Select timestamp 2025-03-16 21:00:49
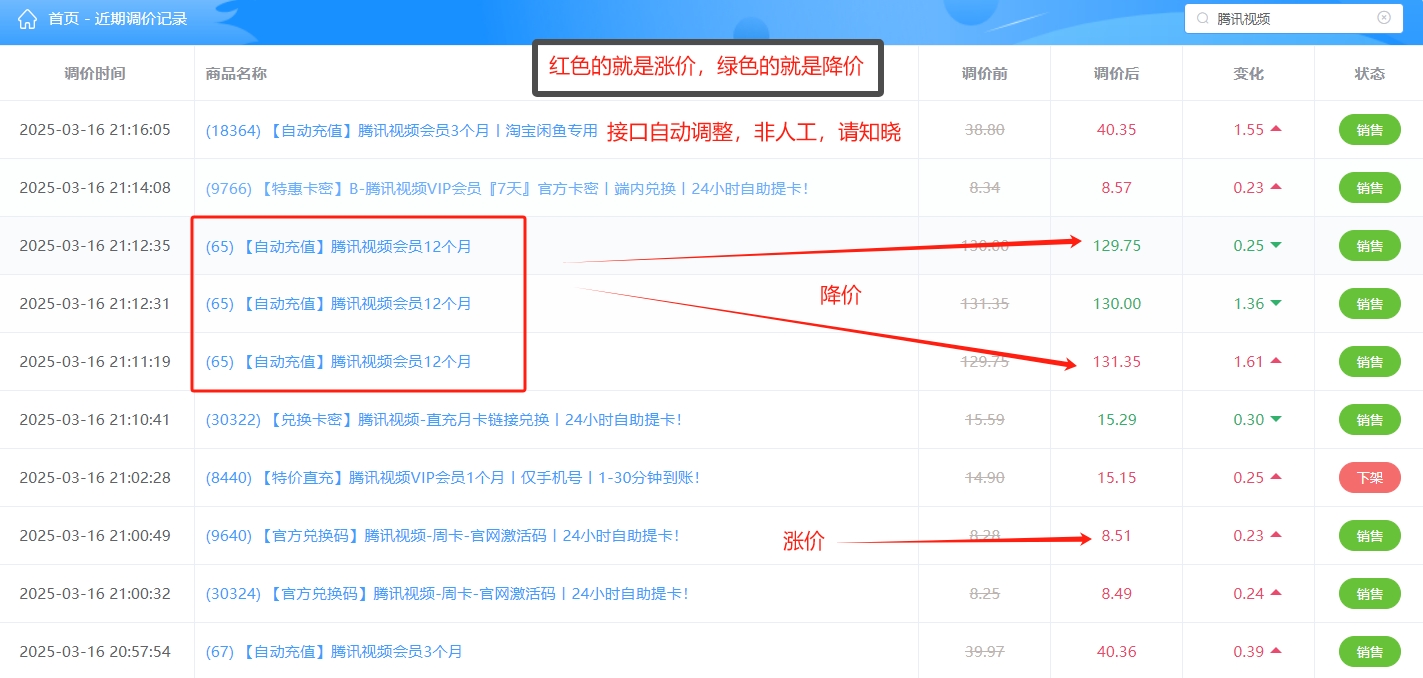Viewport: 1423px width, 678px height. [95, 536]
